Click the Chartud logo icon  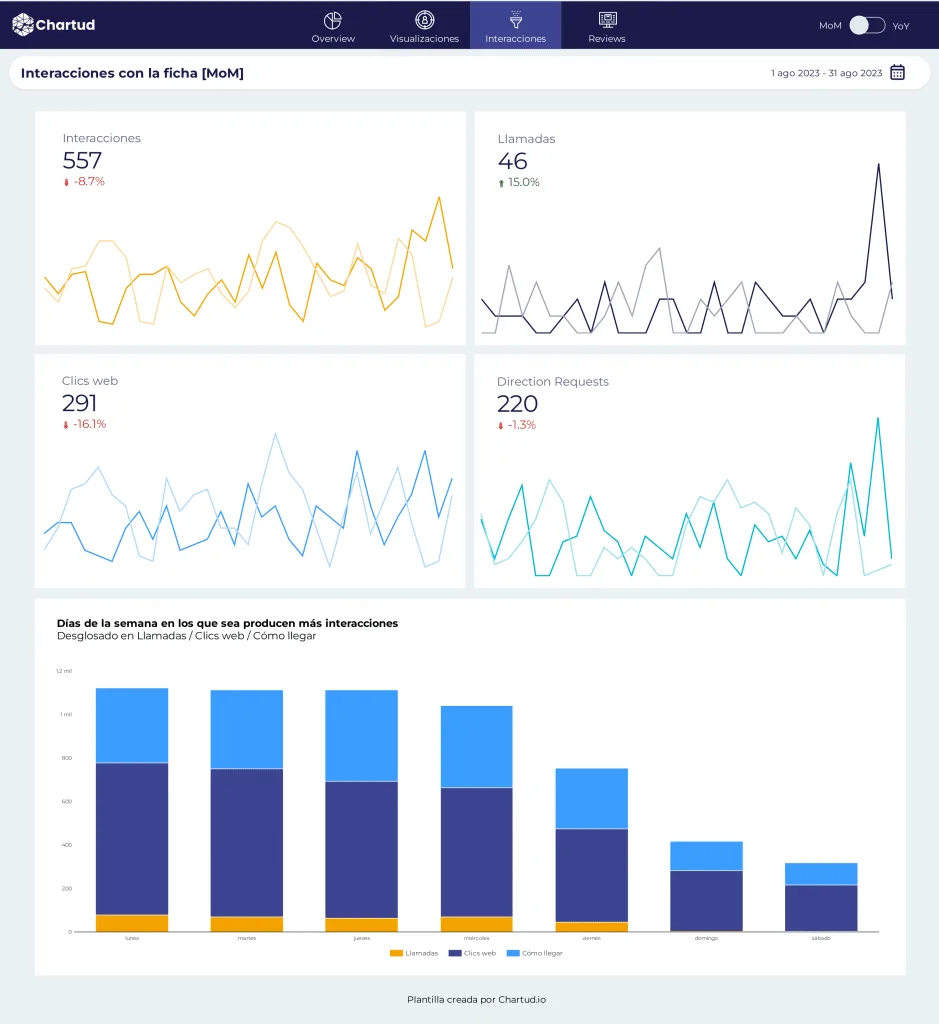pyautogui.click(x=23, y=24)
